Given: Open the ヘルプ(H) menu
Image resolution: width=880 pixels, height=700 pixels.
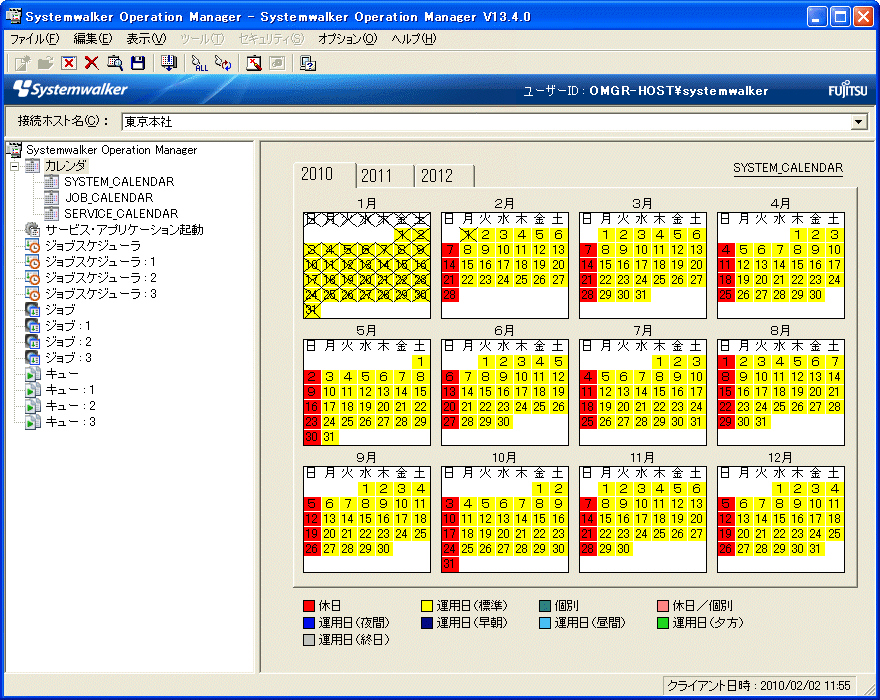Looking at the screenshot, I should click(x=414, y=39).
